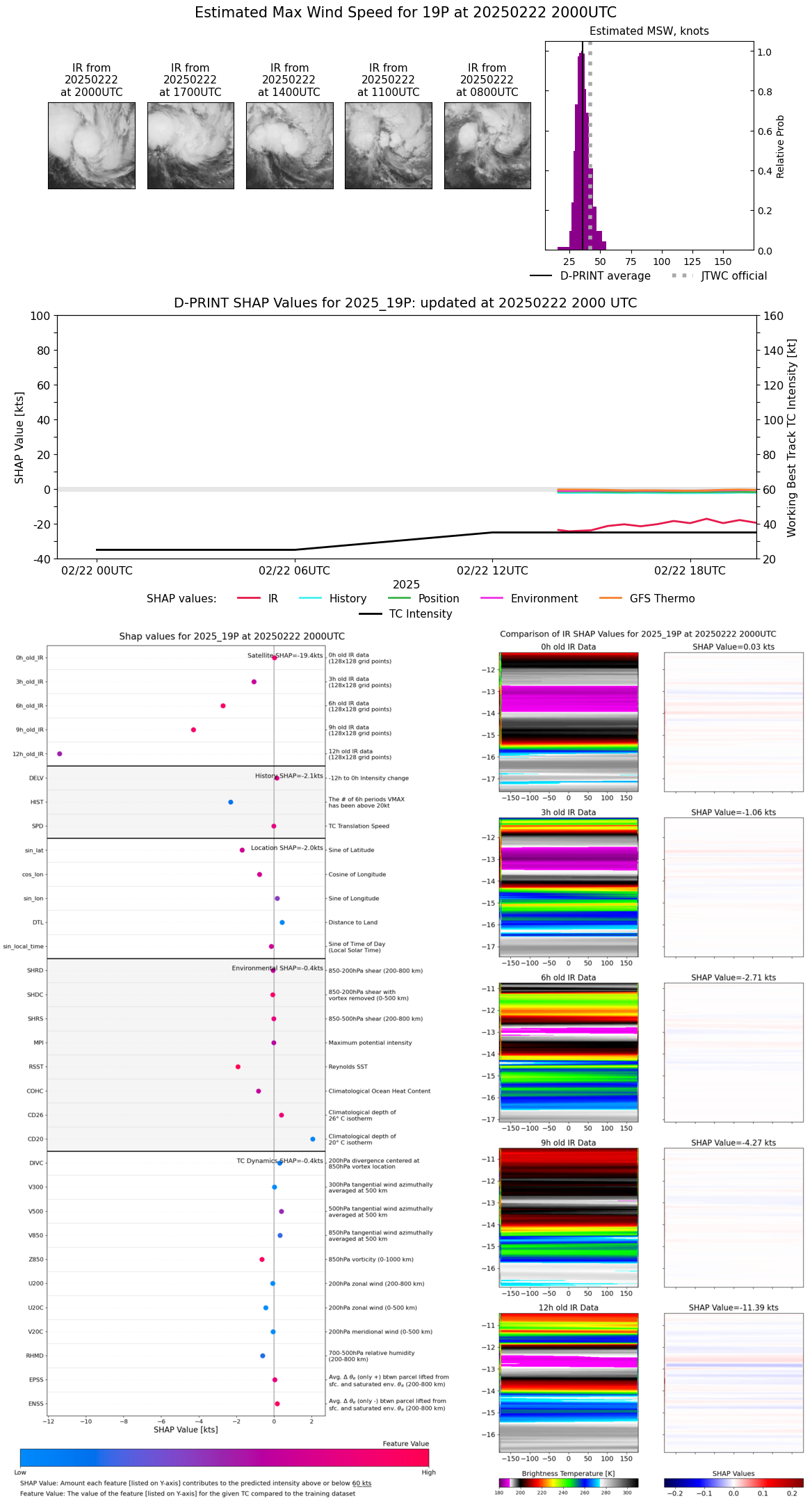Click the underlined 60 kts footnote text

[362, 1483]
